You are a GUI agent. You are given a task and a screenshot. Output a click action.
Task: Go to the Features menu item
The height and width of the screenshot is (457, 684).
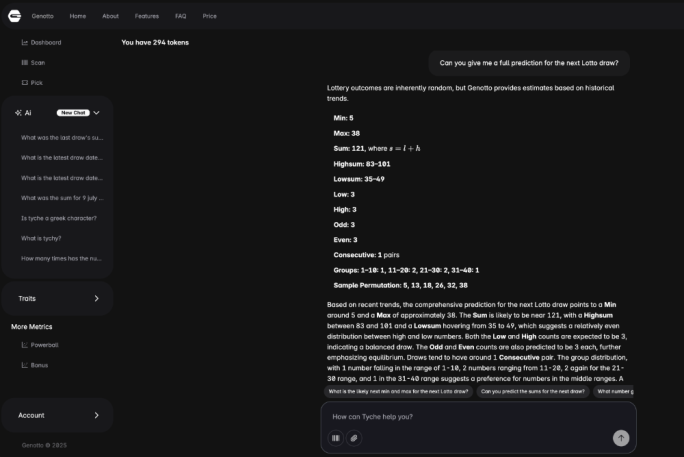(146, 16)
